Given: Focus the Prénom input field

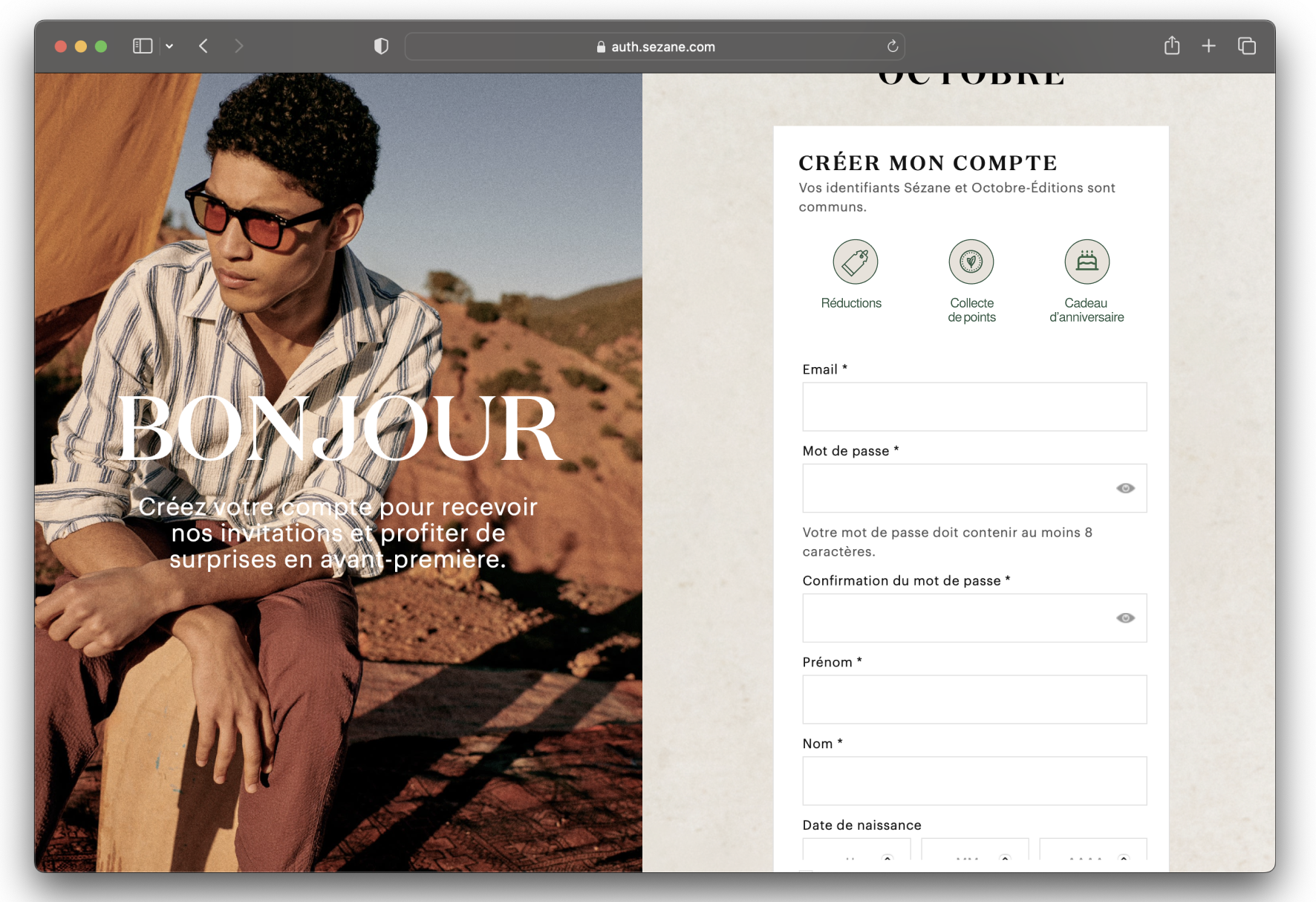Looking at the screenshot, I should tap(974, 699).
